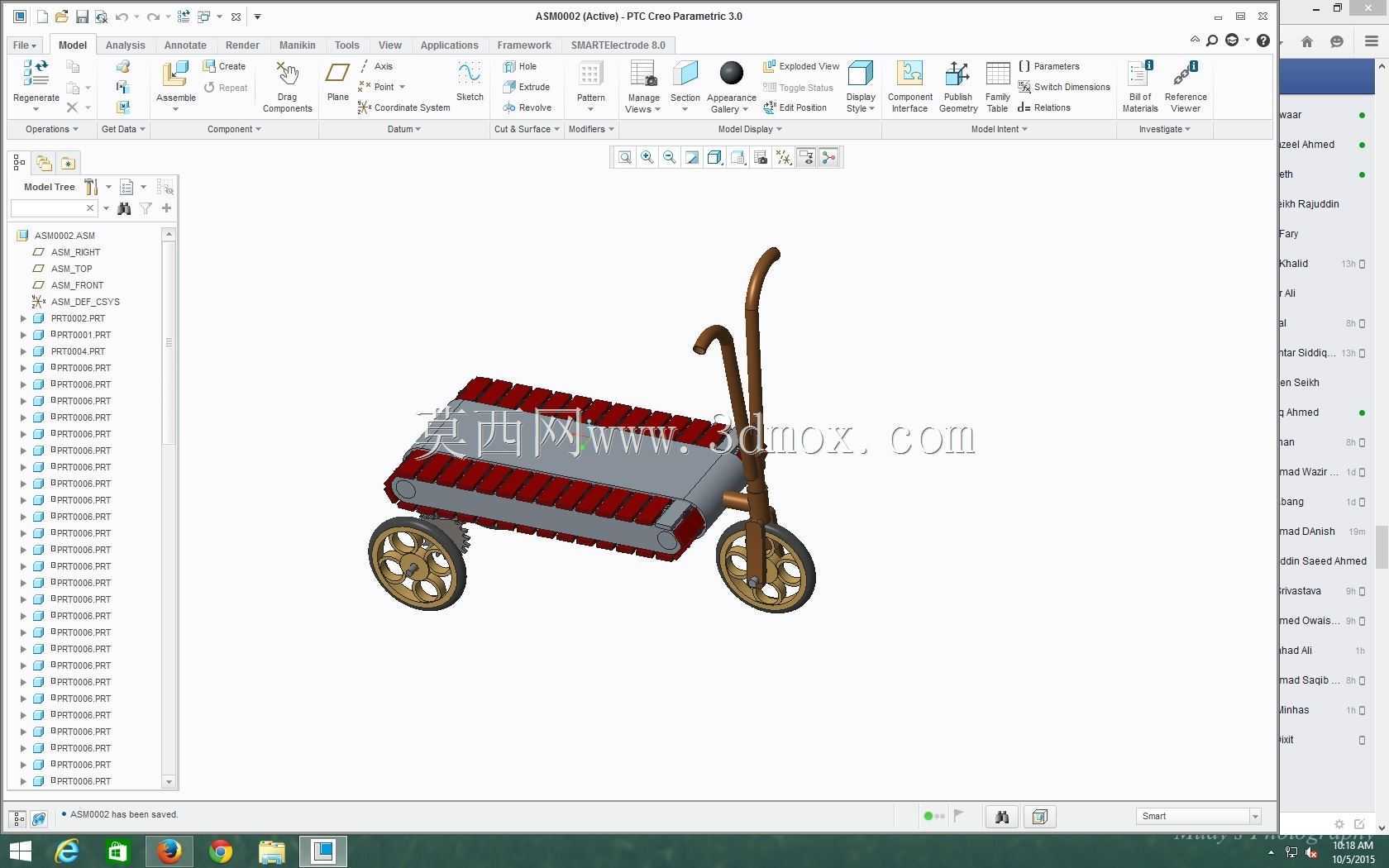1389x868 pixels.
Task: Start a new Sketch
Action: click(470, 81)
